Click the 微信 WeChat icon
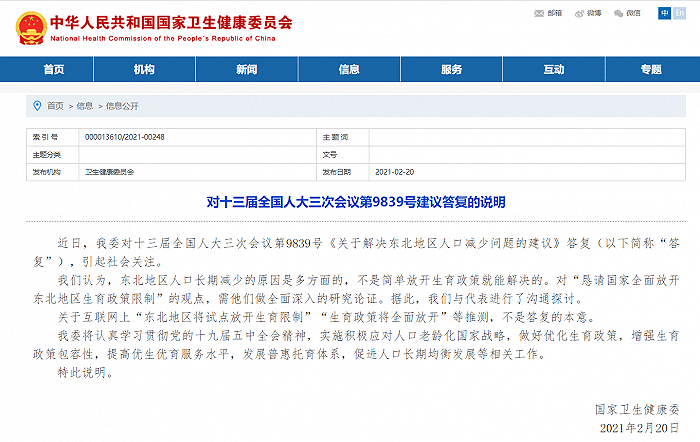 (621, 13)
